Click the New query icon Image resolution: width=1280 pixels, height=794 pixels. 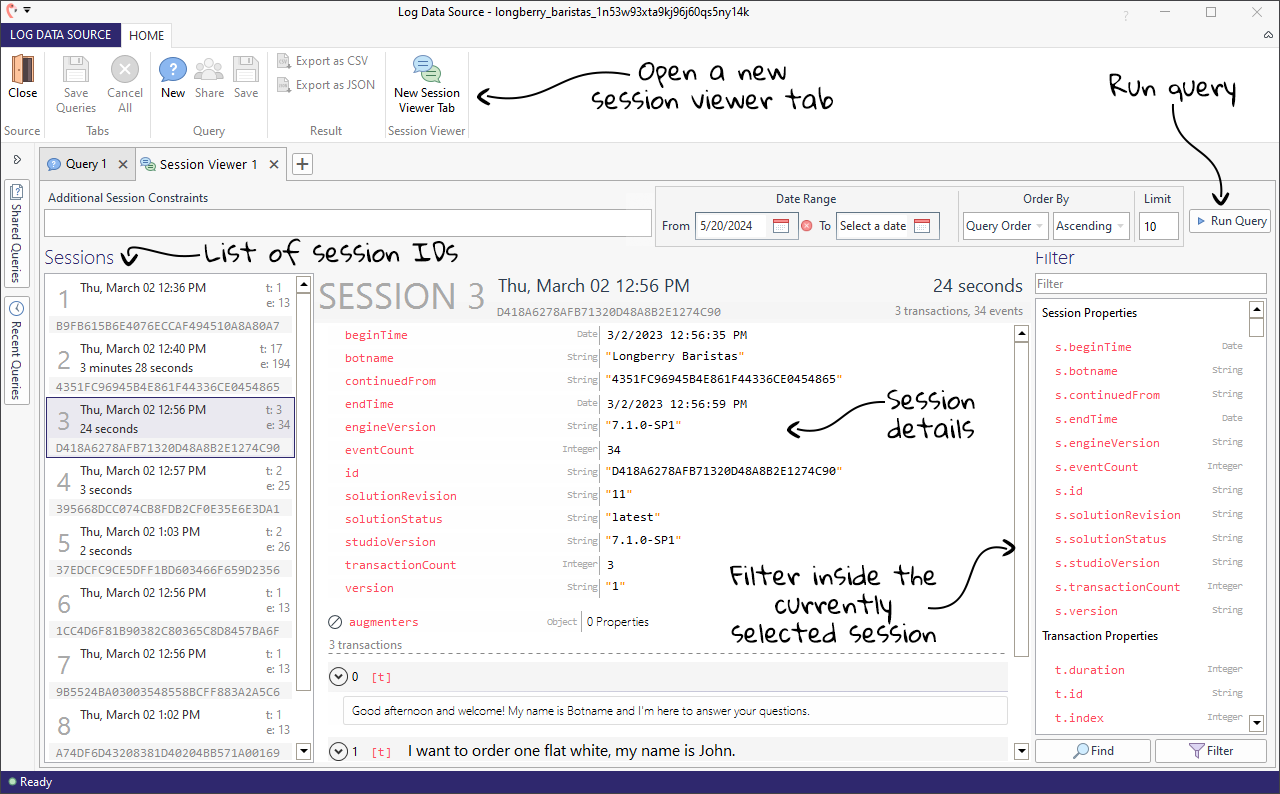click(173, 72)
